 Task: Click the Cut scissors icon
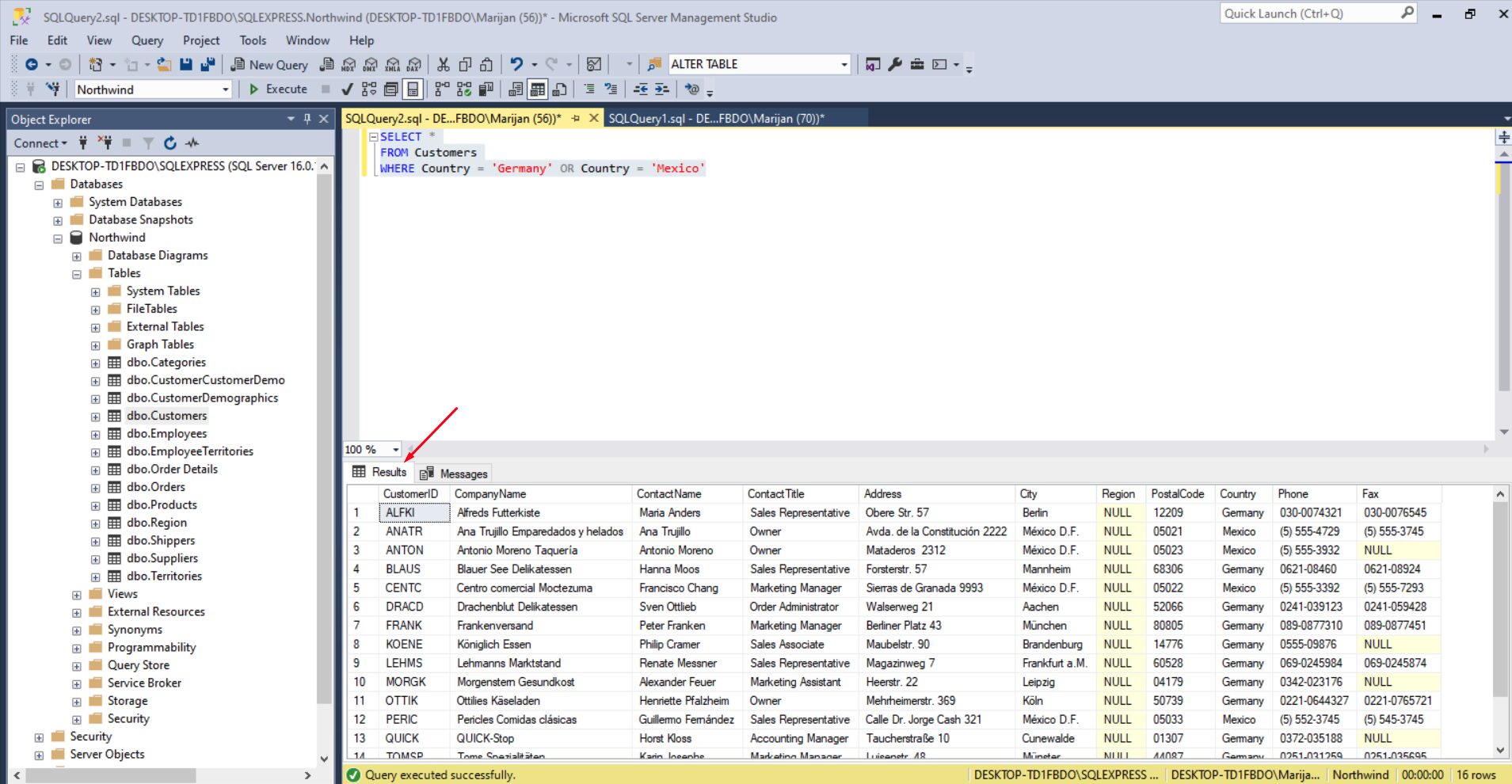[444, 64]
